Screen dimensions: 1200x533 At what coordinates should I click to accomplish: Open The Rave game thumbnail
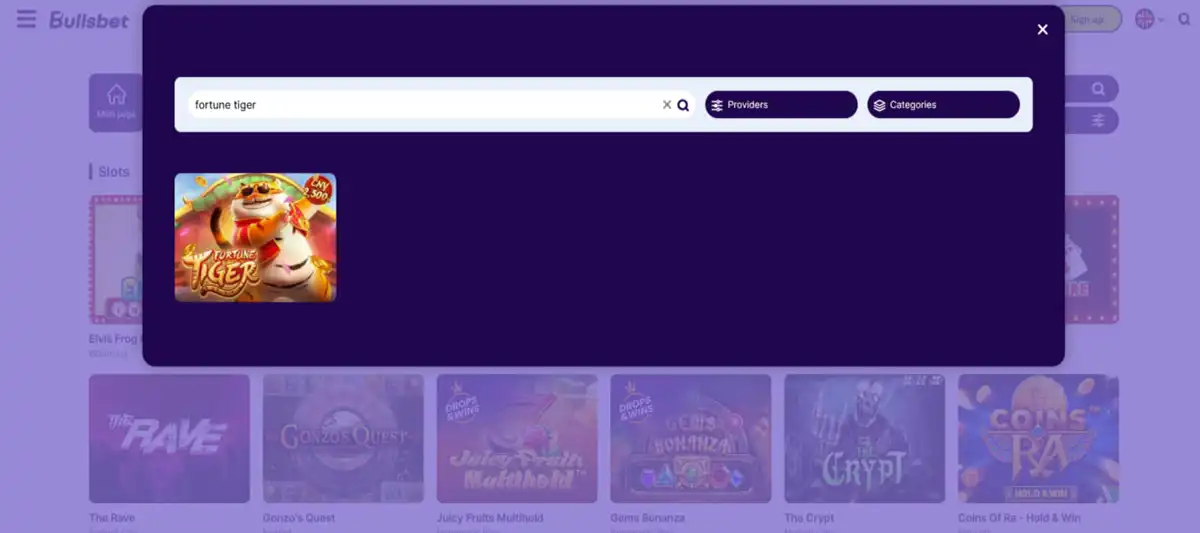click(169, 438)
